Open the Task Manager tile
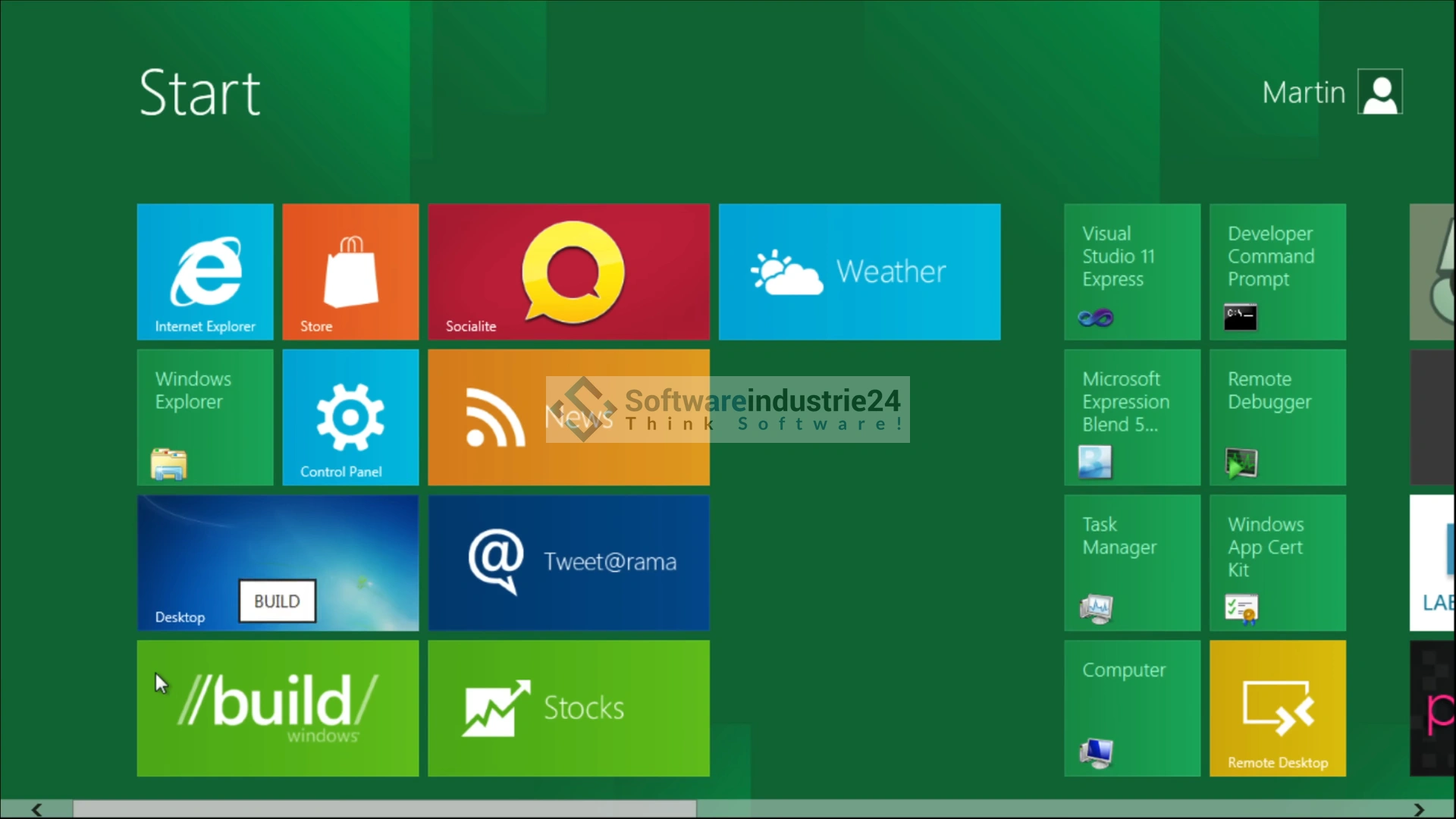 (x=1132, y=563)
